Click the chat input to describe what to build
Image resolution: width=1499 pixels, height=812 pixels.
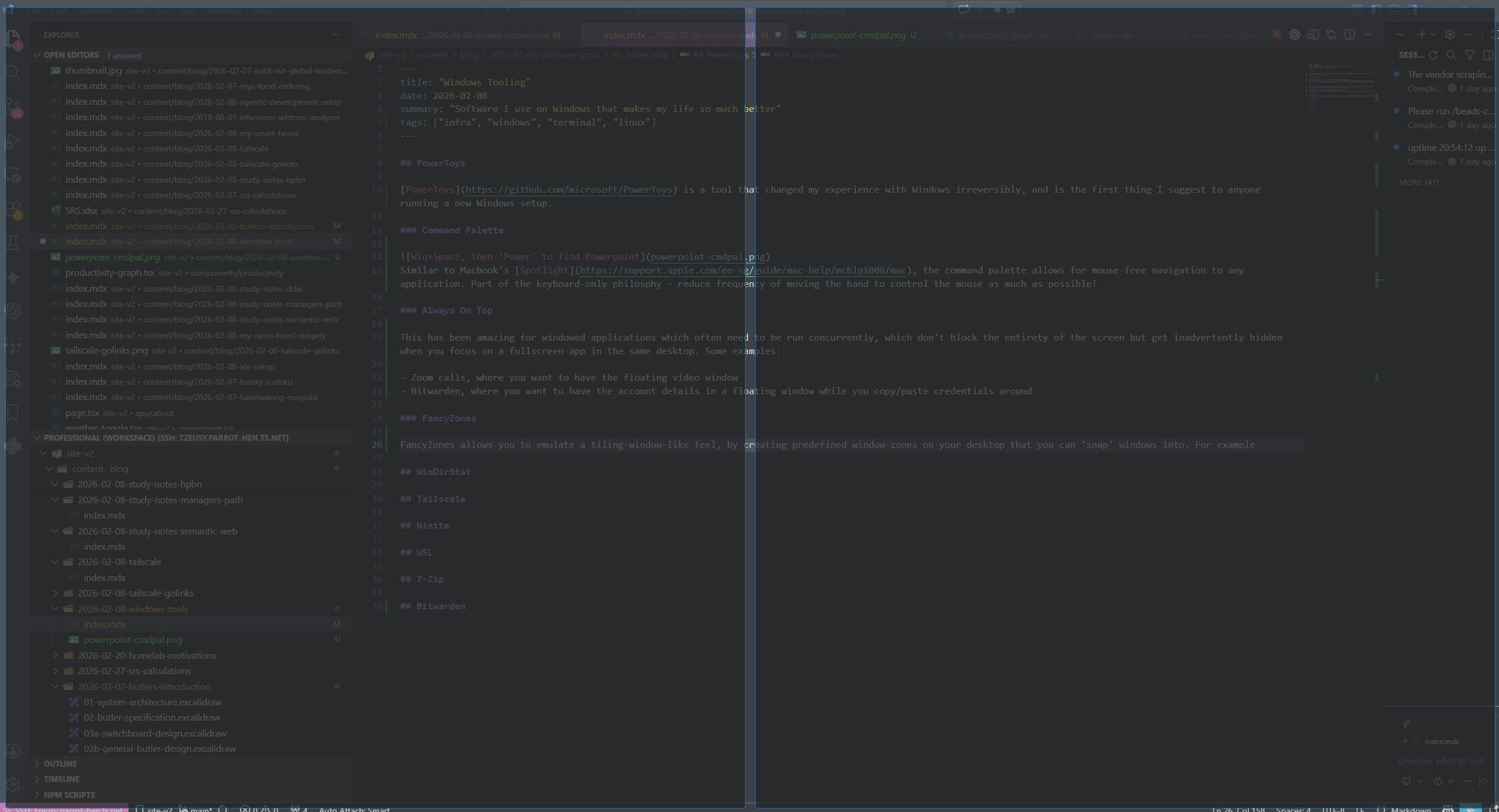[1442, 761]
